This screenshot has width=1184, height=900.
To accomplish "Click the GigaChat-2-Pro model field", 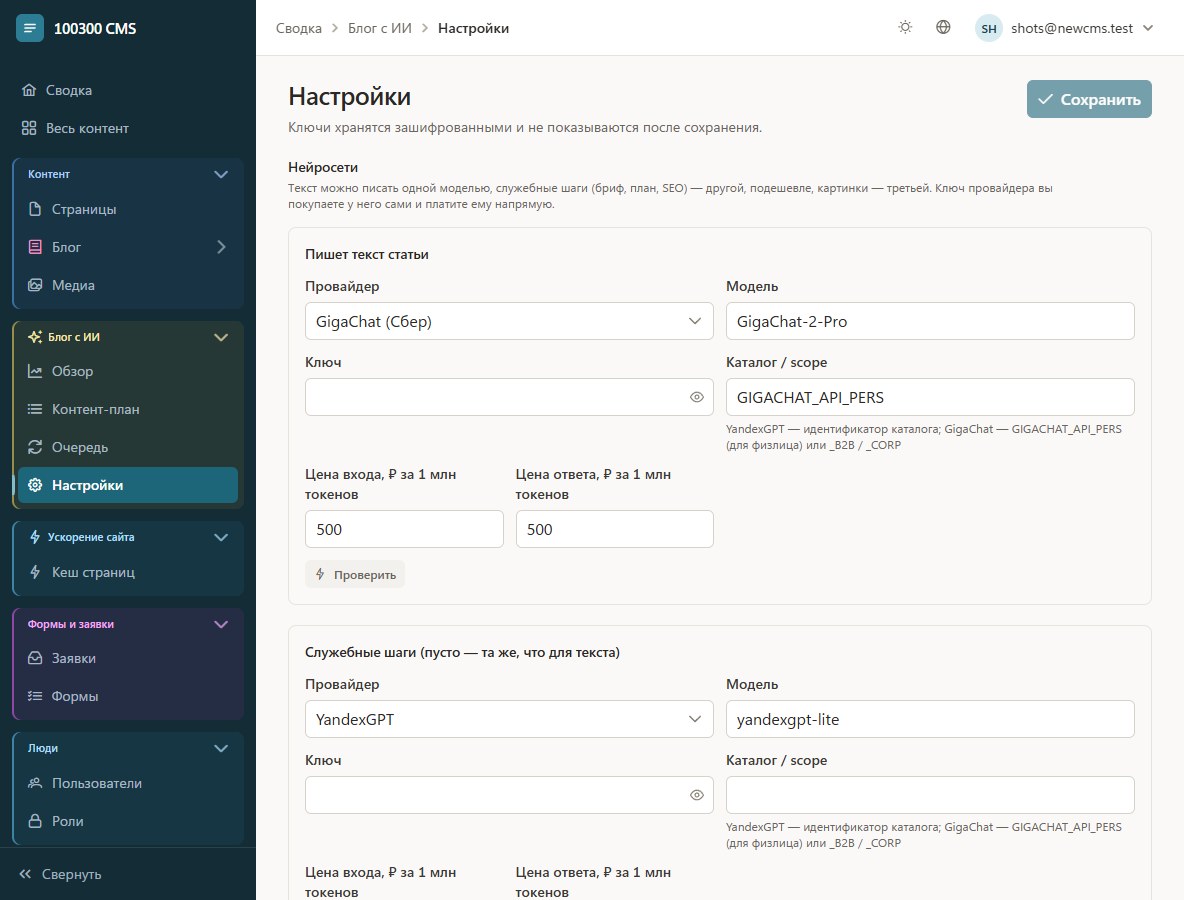I will (x=930, y=321).
